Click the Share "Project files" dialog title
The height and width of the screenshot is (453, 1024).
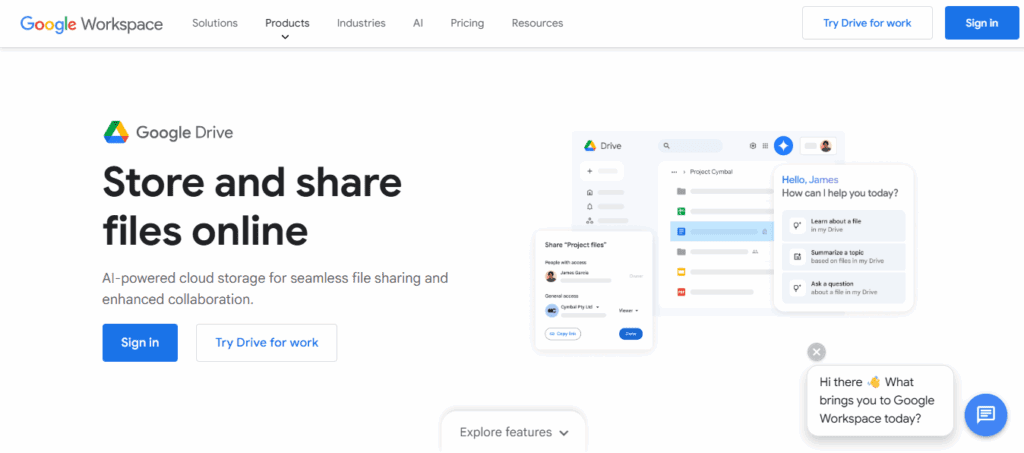coord(576,245)
